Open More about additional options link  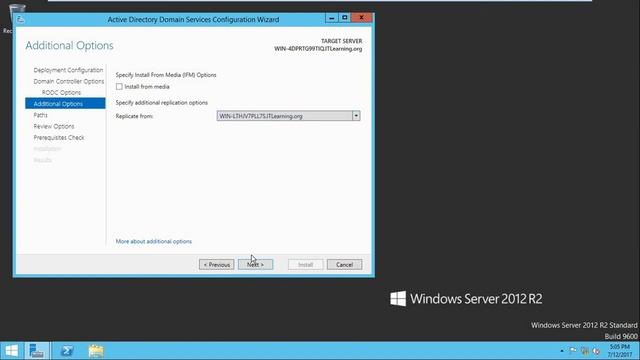point(153,241)
